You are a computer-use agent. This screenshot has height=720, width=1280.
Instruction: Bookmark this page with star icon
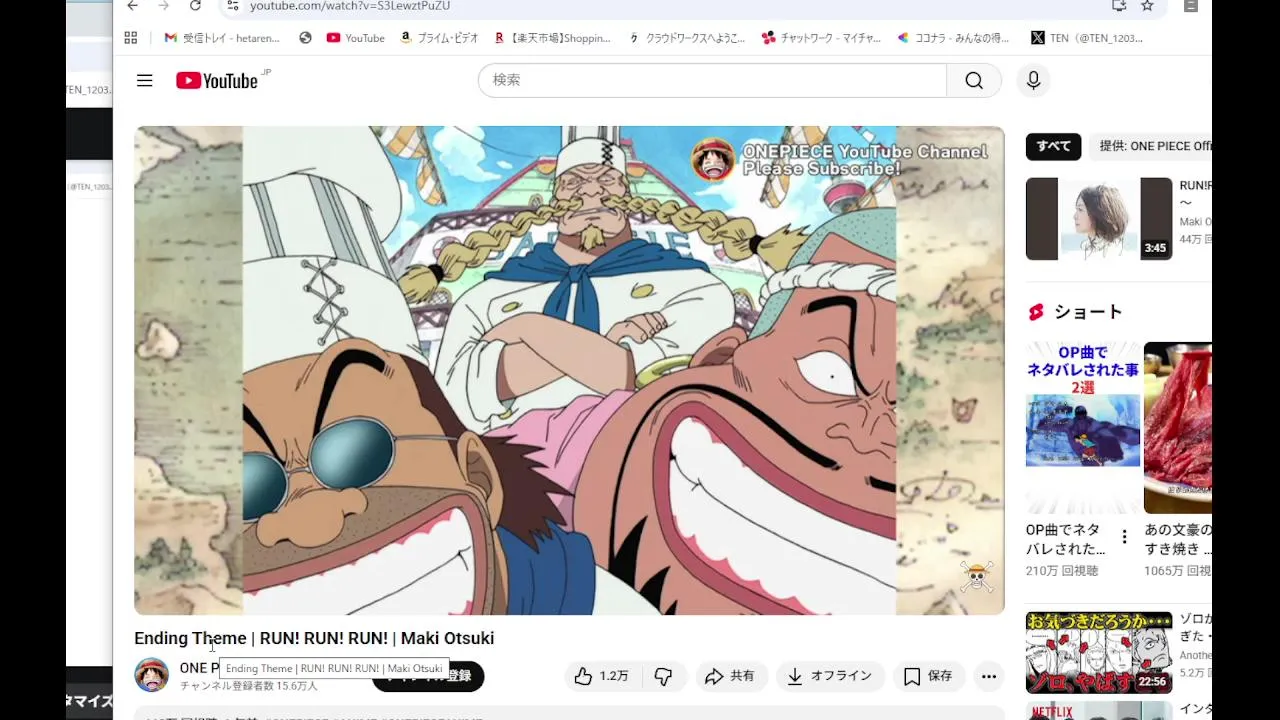tap(1147, 6)
